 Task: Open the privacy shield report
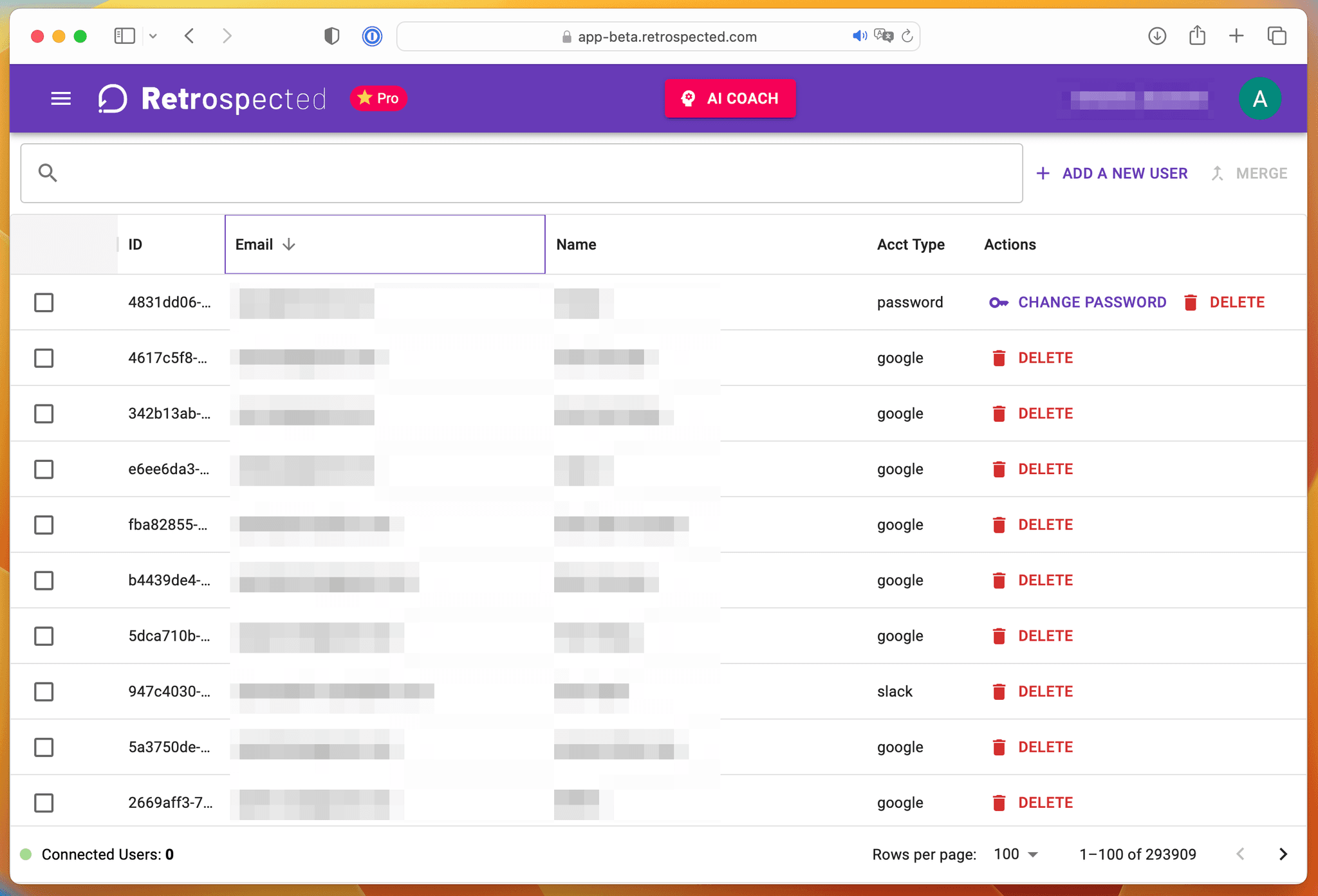click(x=331, y=36)
